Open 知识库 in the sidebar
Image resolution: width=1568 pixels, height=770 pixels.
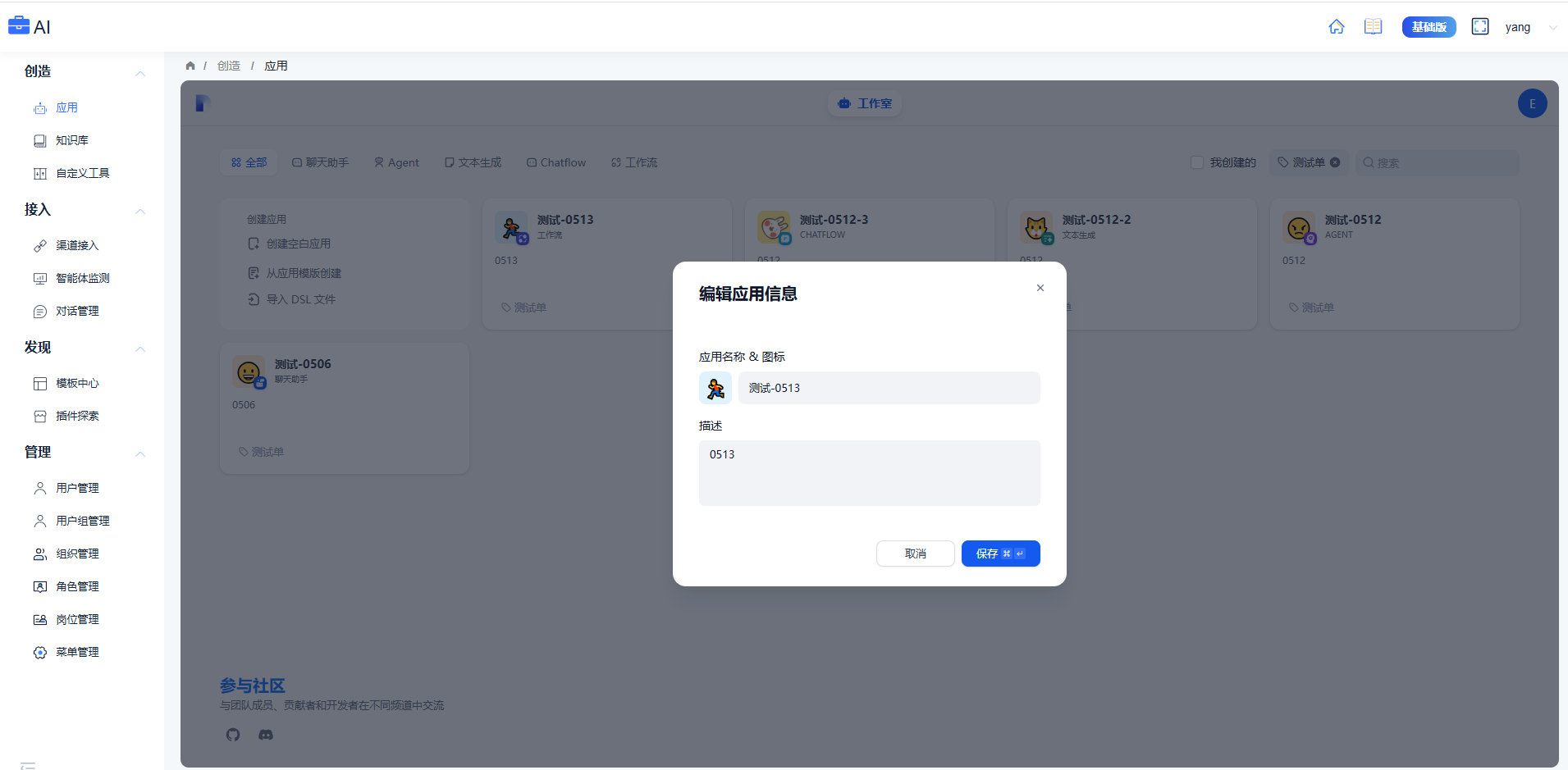72,140
